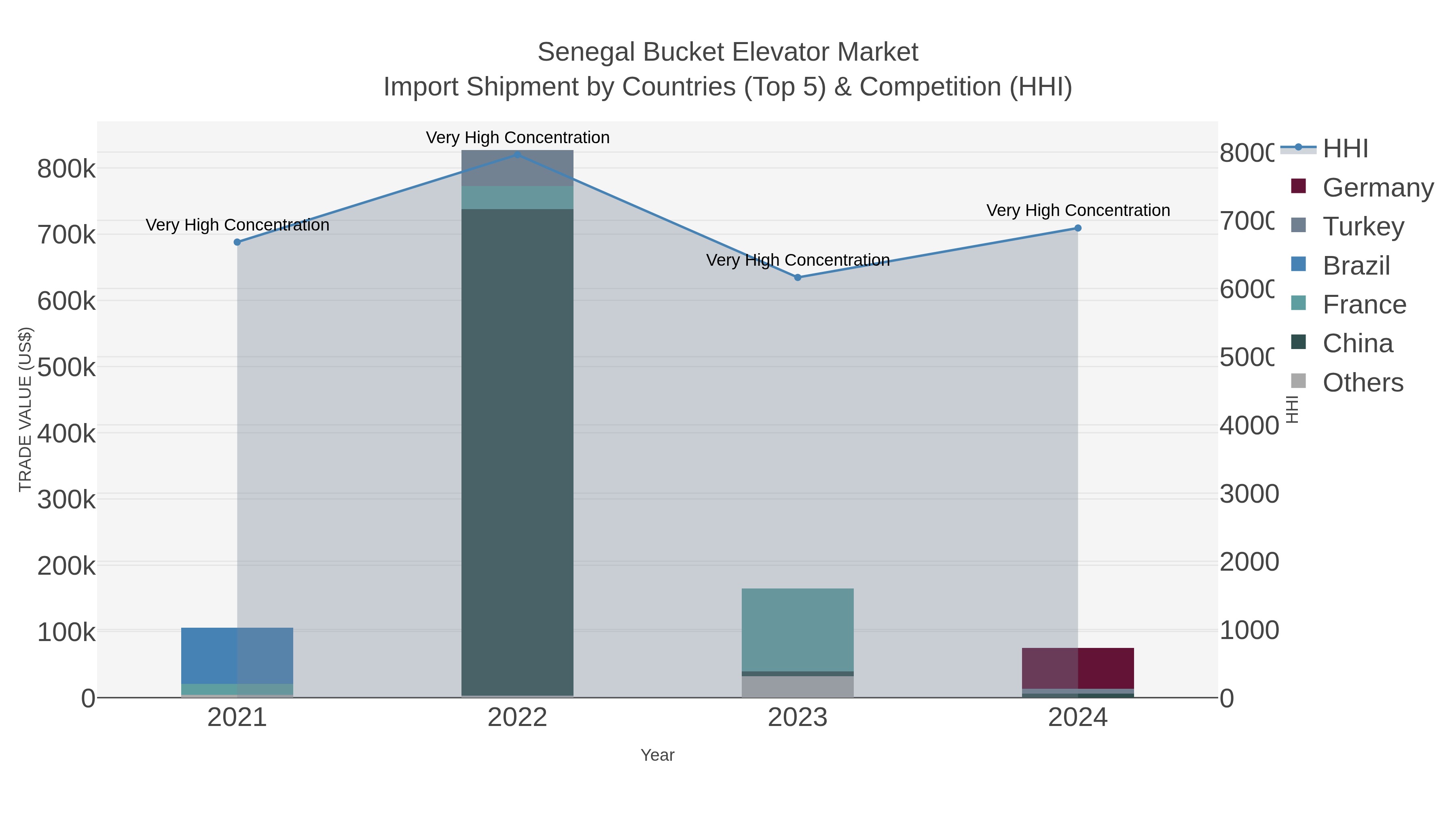Select the China bar segment in 2022
This screenshot has height=819, width=1456.
pyautogui.click(x=517, y=452)
